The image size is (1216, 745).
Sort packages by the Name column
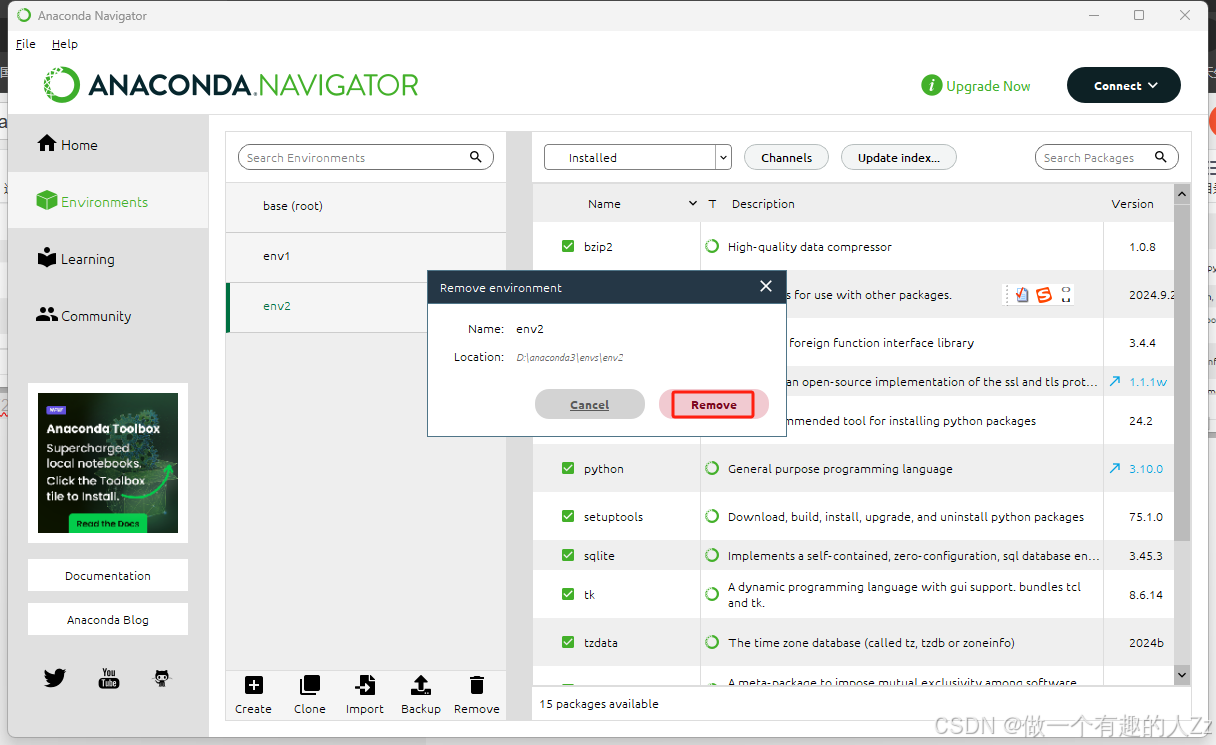(x=604, y=203)
